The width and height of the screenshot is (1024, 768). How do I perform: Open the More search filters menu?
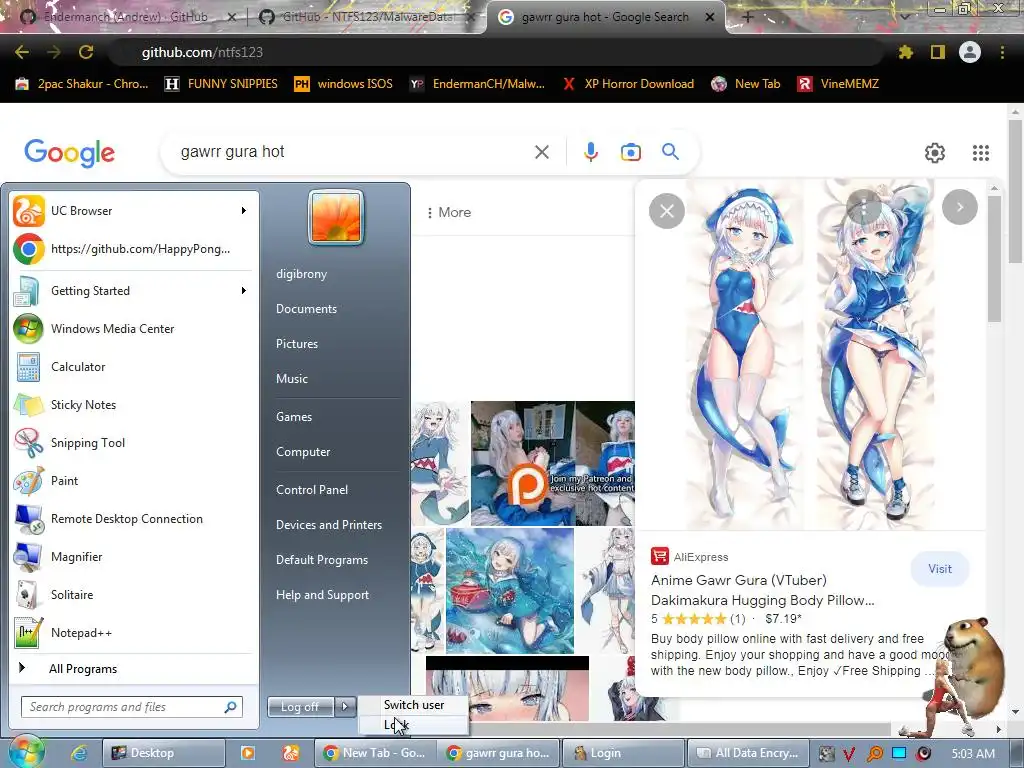click(x=449, y=212)
